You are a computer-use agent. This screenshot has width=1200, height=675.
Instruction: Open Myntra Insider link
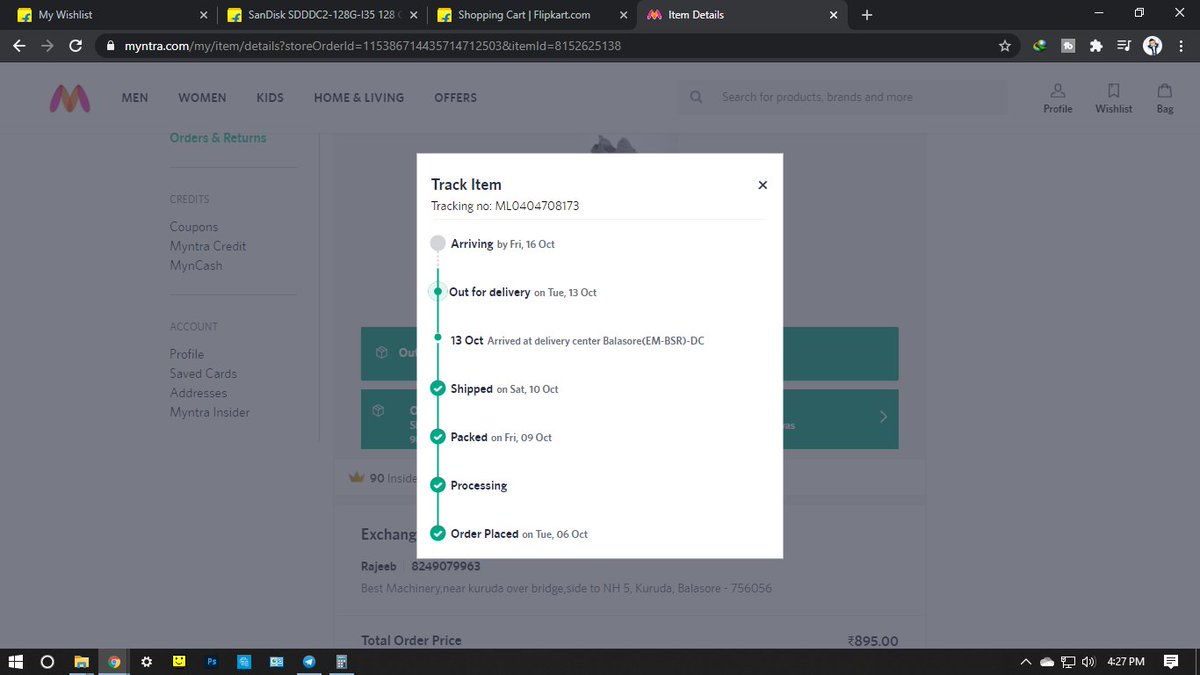coord(210,412)
